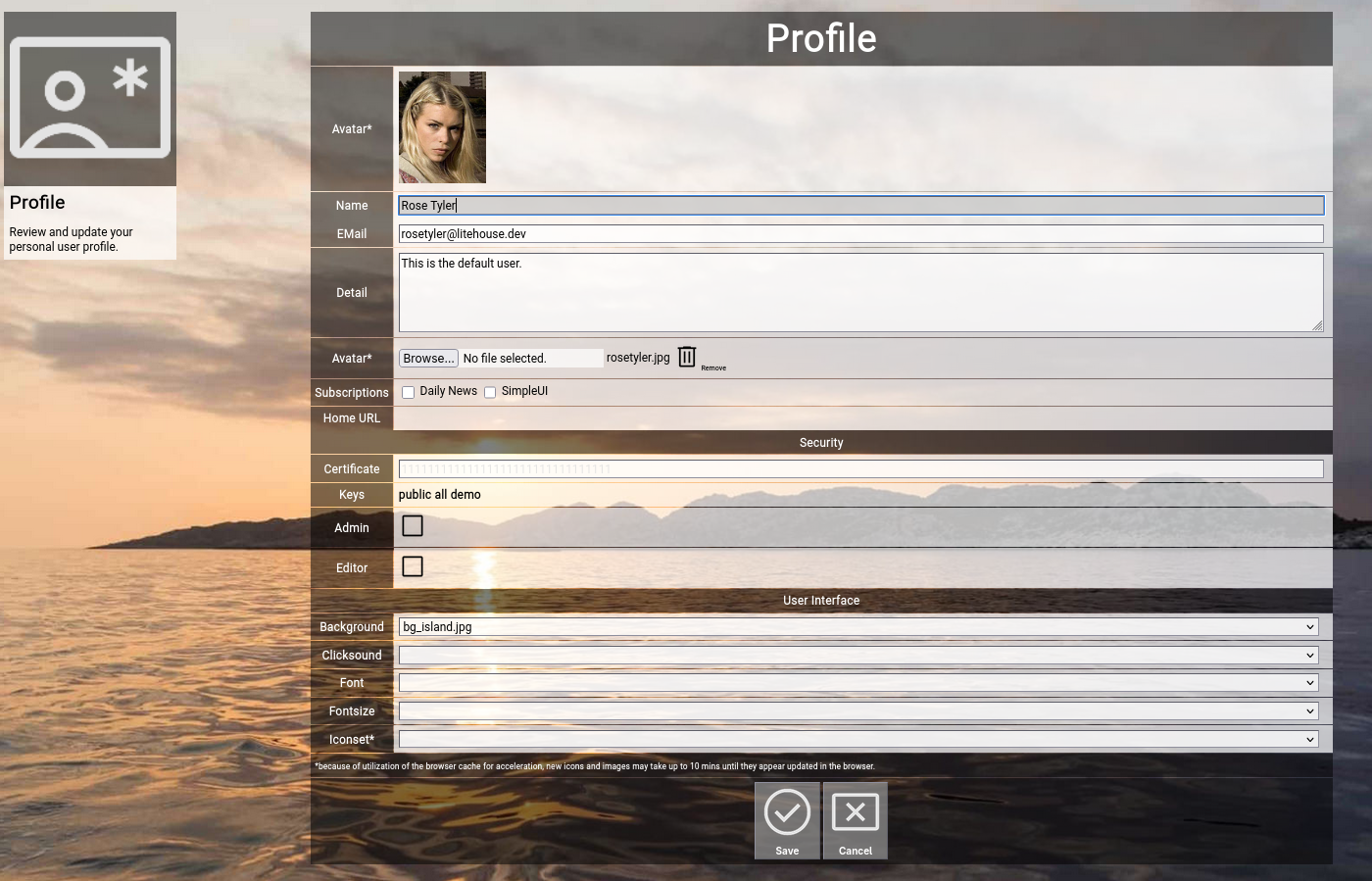The width and height of the screenshot is (1372, 881).
Task: Click inside the Detail text area
Action: 860,292
